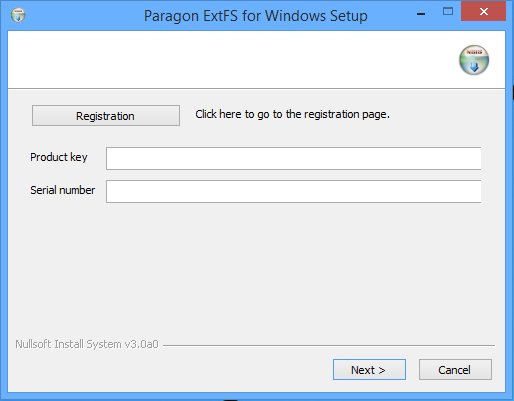The height and width of the screenshot is (401, 514).
Task: Close the Paragon ExtFS Setup window
Action: 483,11
